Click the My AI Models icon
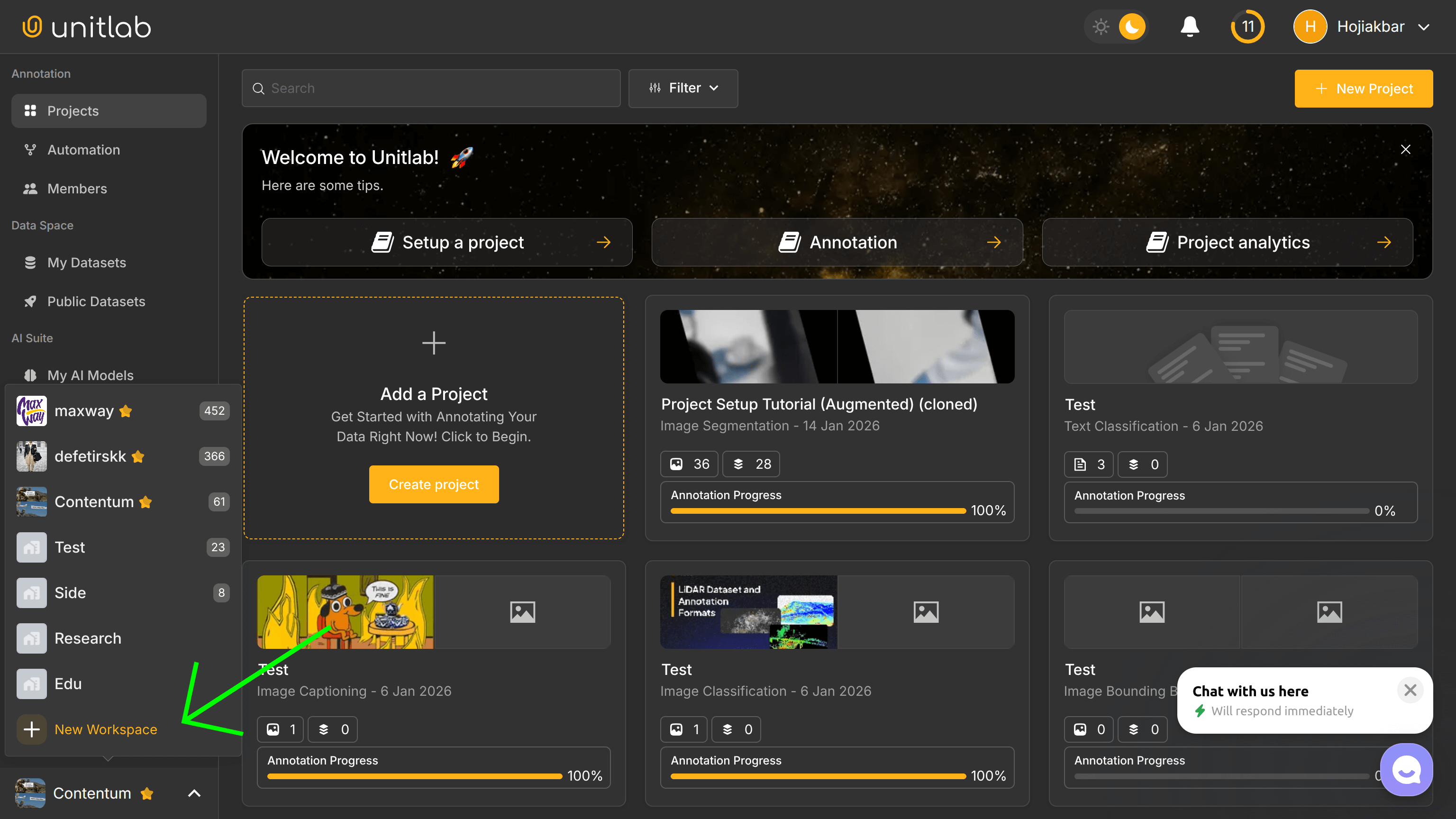The height and width of the screenshot is (819, 1456). click(x=31, y=375)
